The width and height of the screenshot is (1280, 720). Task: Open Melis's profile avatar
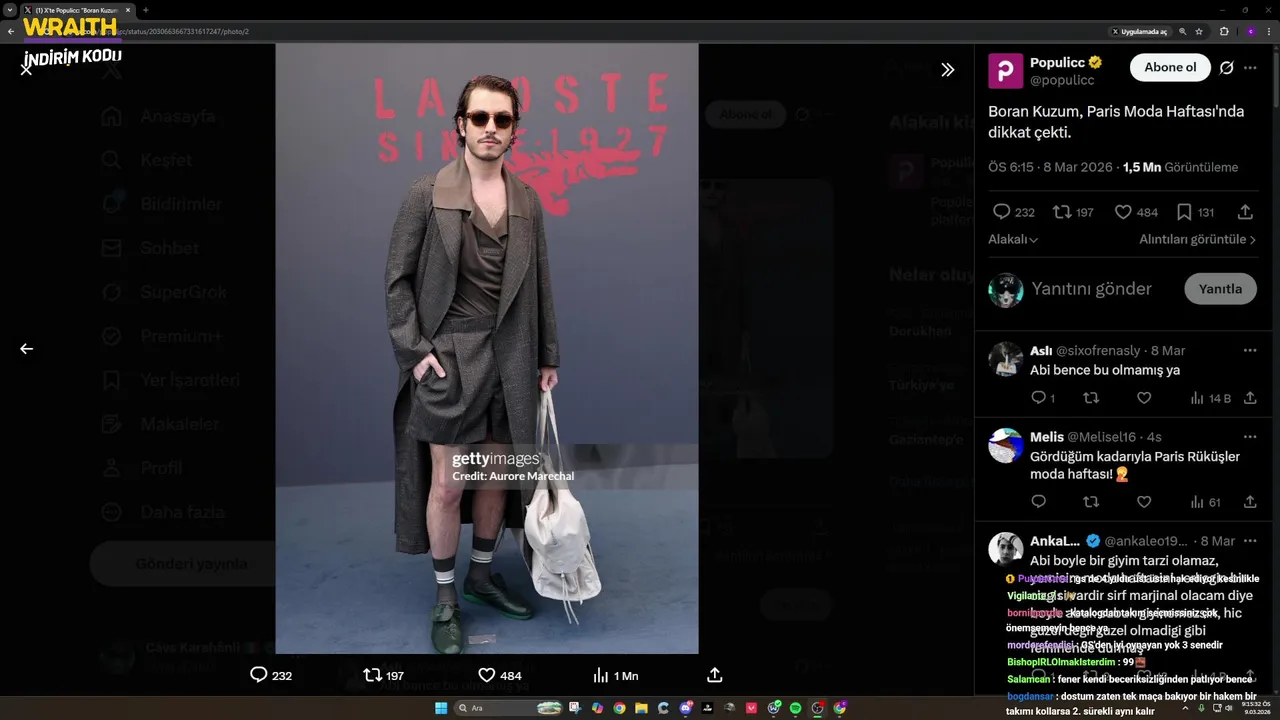tap(1005, 445)
